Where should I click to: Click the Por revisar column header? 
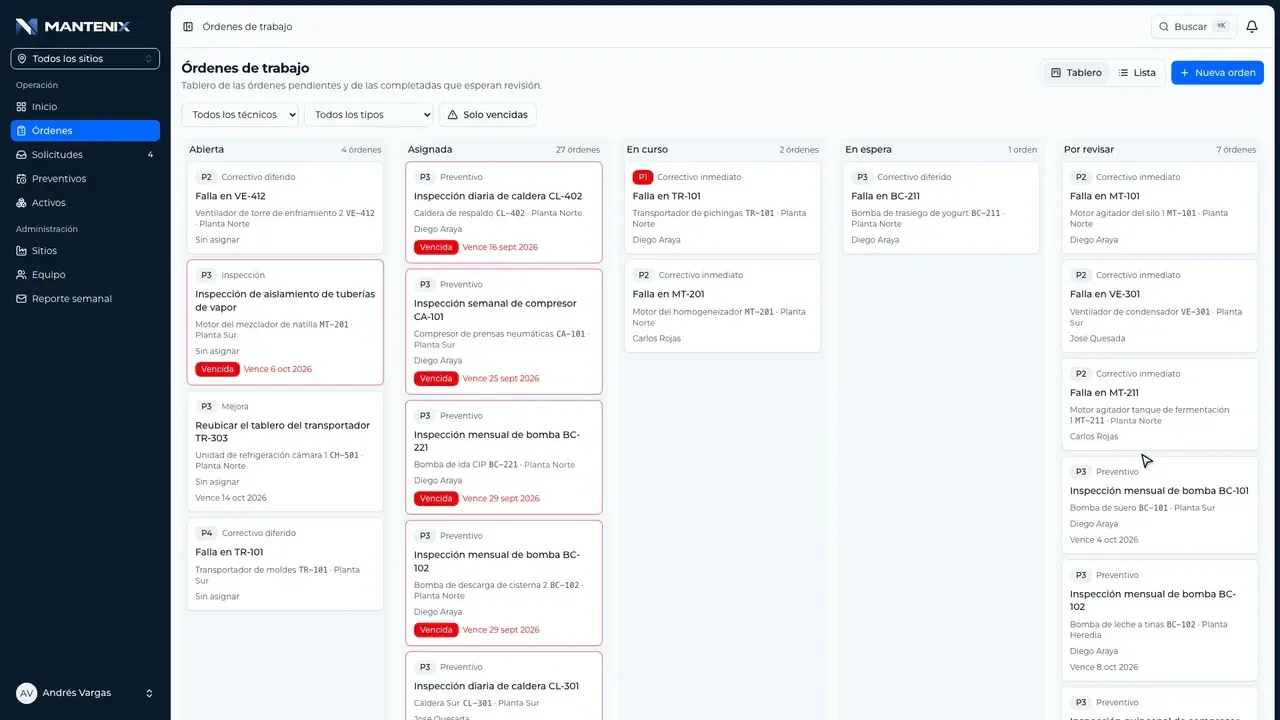[x=1089, y=150]
